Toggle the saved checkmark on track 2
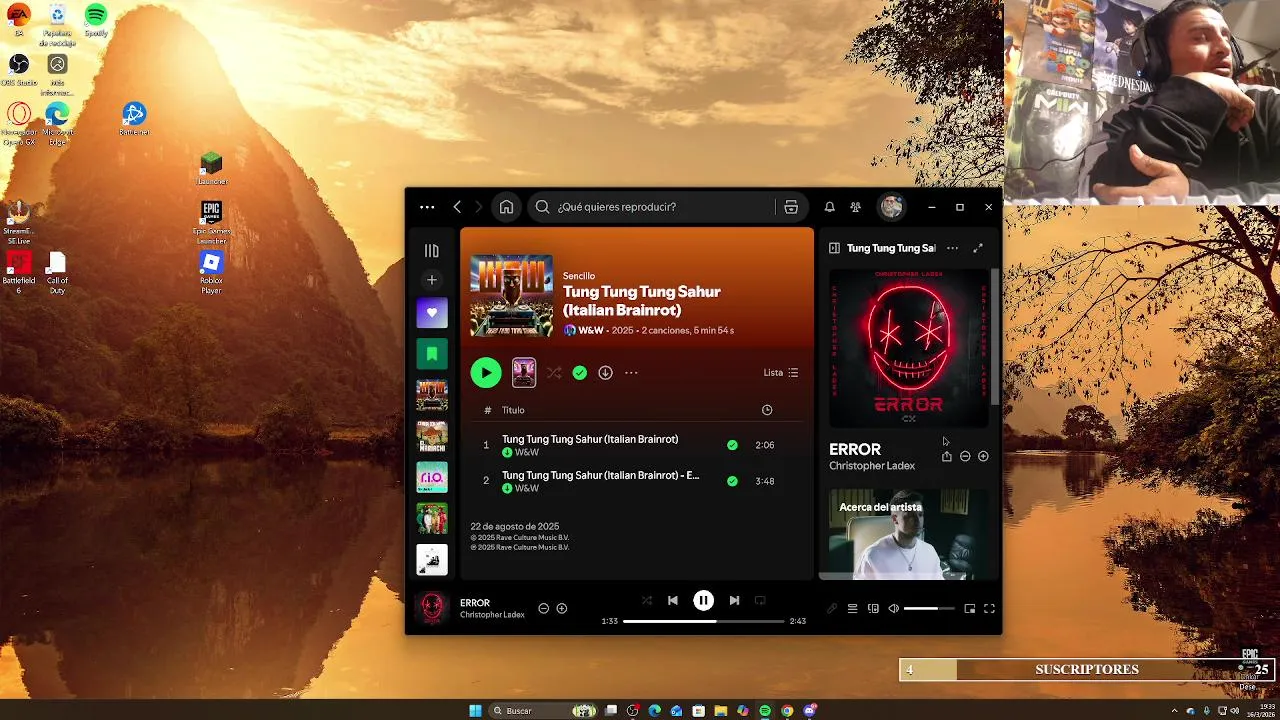 pos(732,481)
